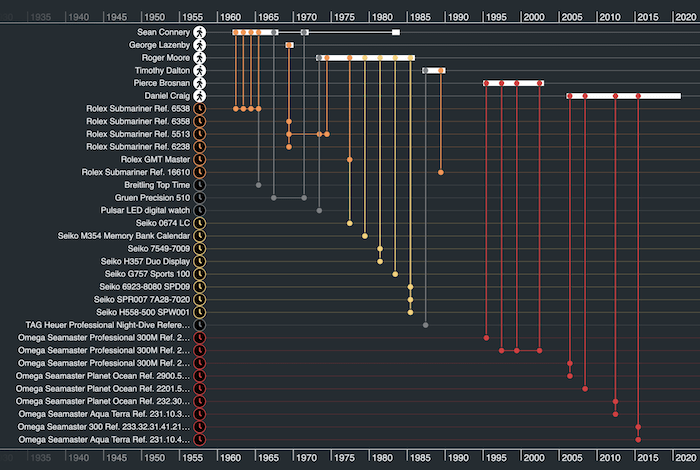
Task: Select the person icon beside Timothy Dalton
Action: (x=200, y=71)
